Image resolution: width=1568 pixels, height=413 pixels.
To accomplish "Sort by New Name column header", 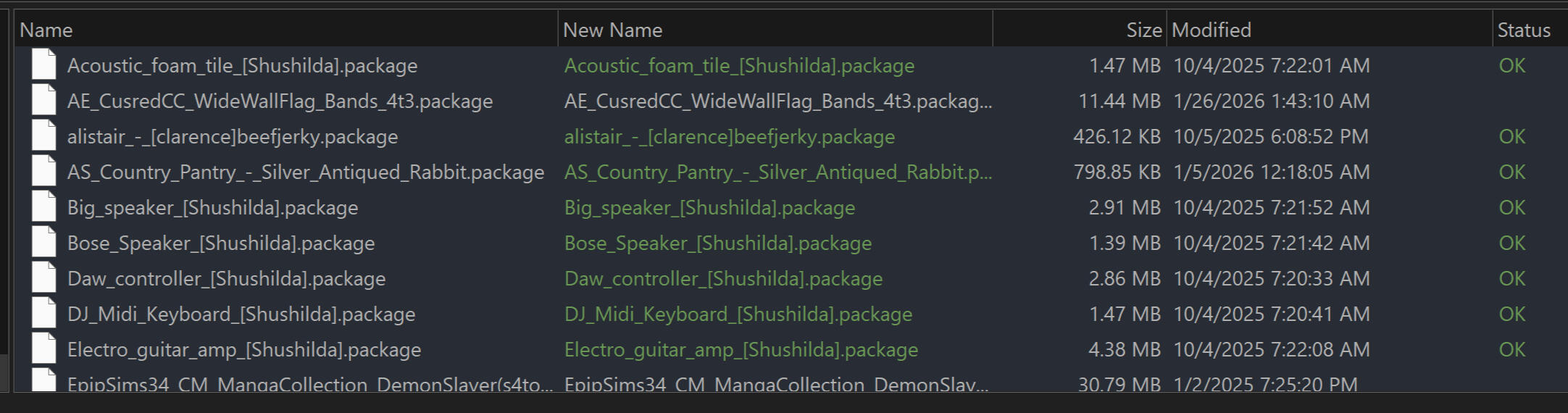I will click(x=612, y=30).
